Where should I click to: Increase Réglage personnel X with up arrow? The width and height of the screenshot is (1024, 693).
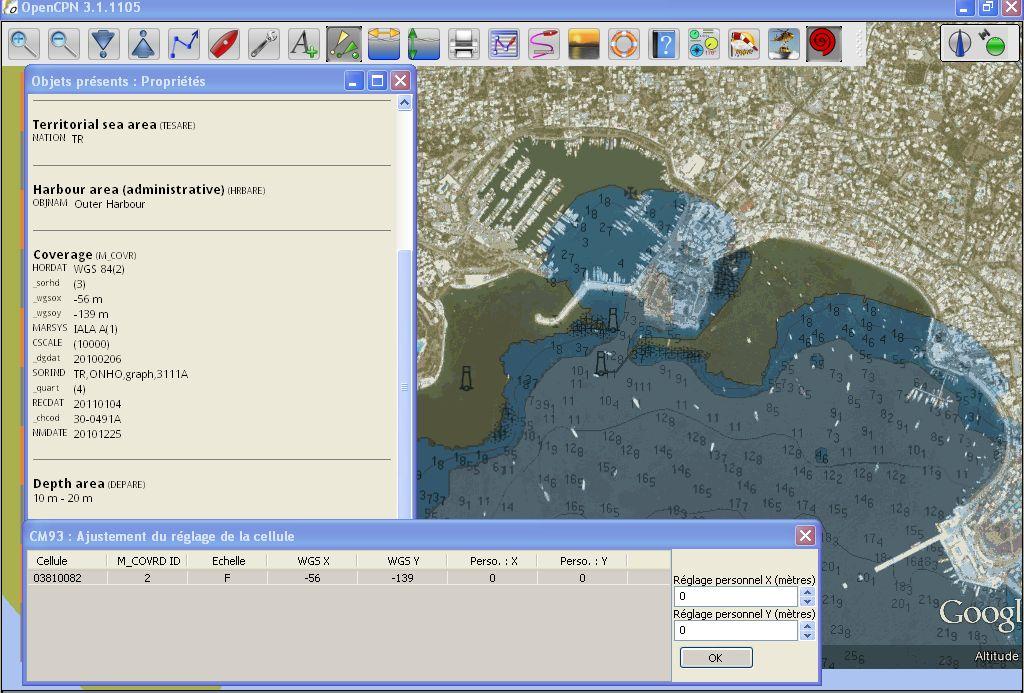pyautogui.click(x=808, y=591)
